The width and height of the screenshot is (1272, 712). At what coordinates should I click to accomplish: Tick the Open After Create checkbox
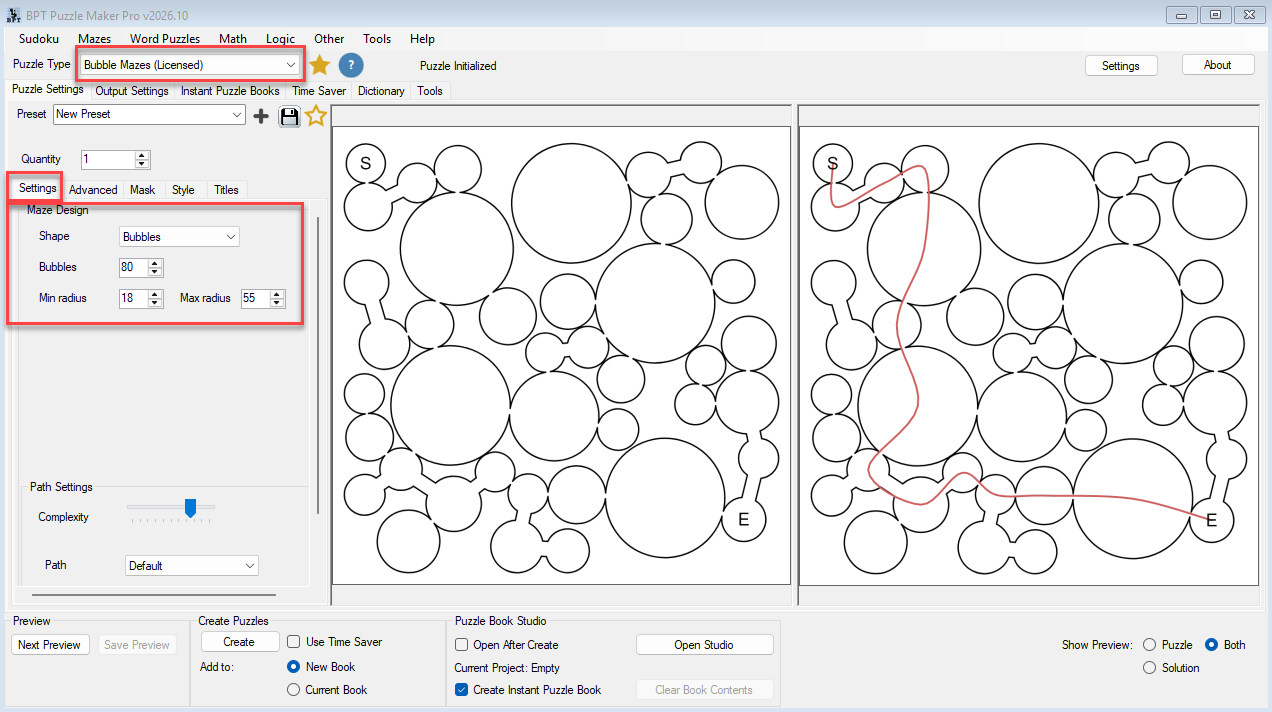click(462, 645)
